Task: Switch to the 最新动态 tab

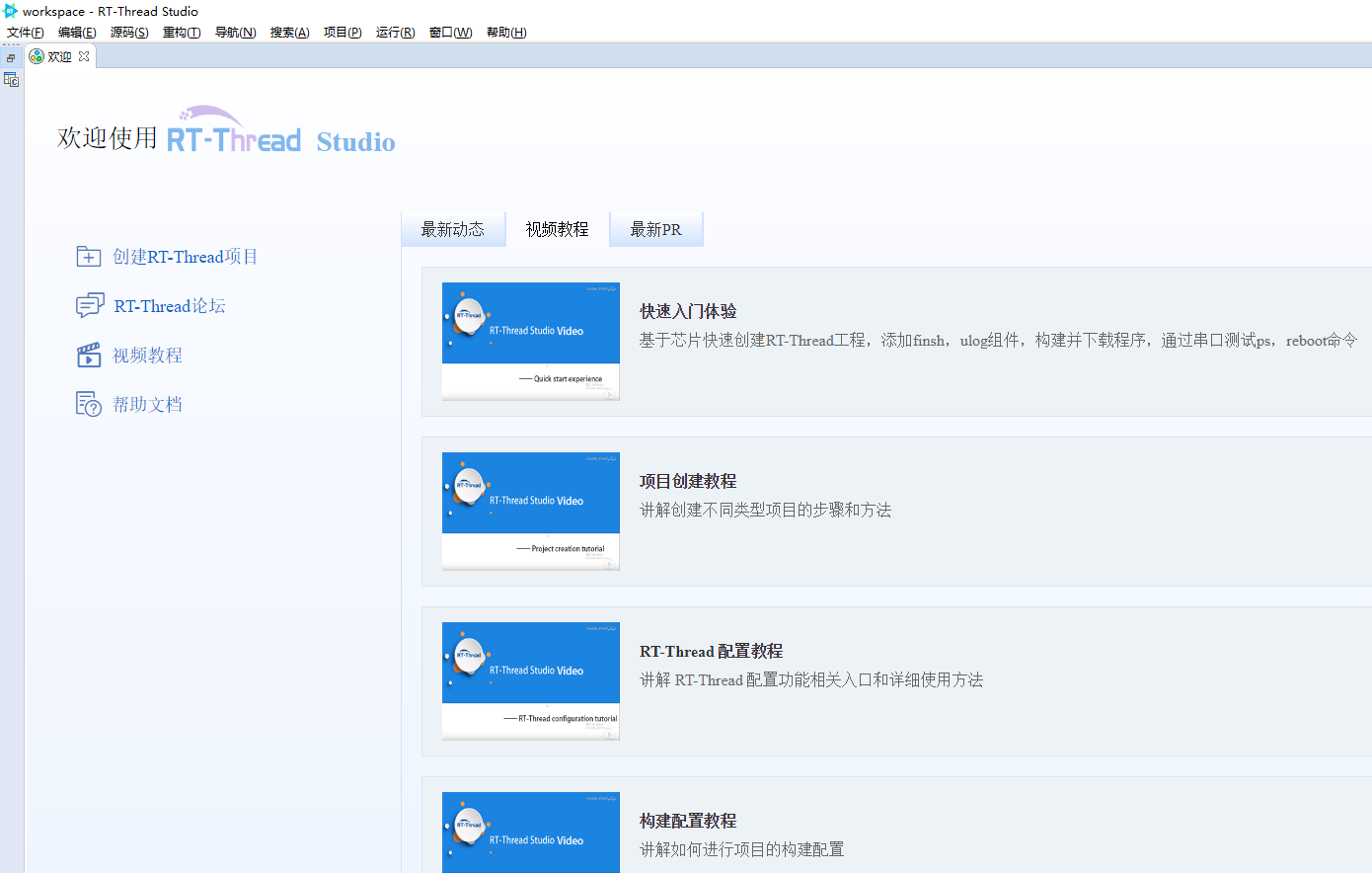Action: (x=452, y=228)
